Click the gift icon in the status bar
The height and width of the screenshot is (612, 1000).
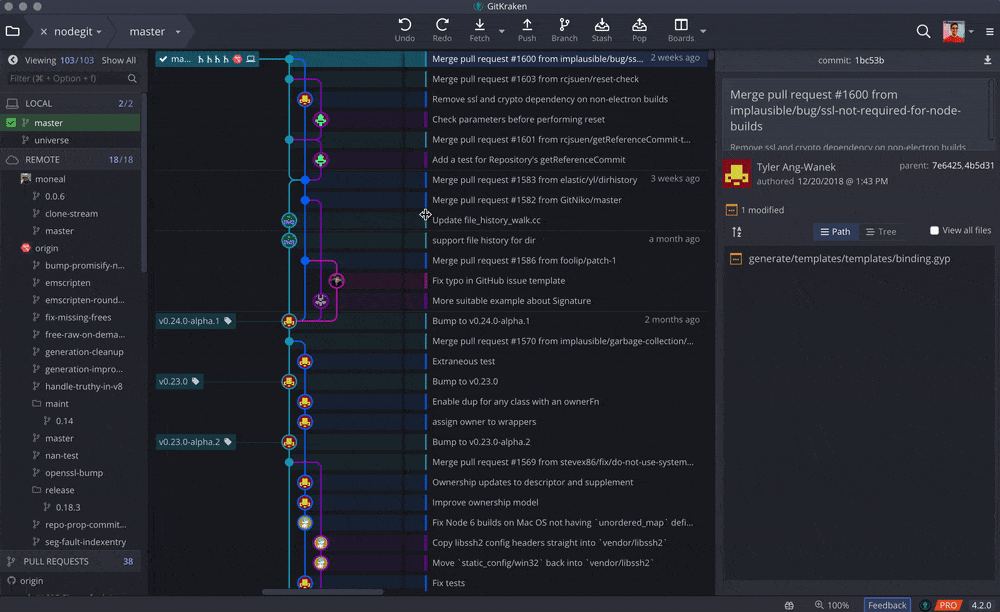(x=790, y=605)
